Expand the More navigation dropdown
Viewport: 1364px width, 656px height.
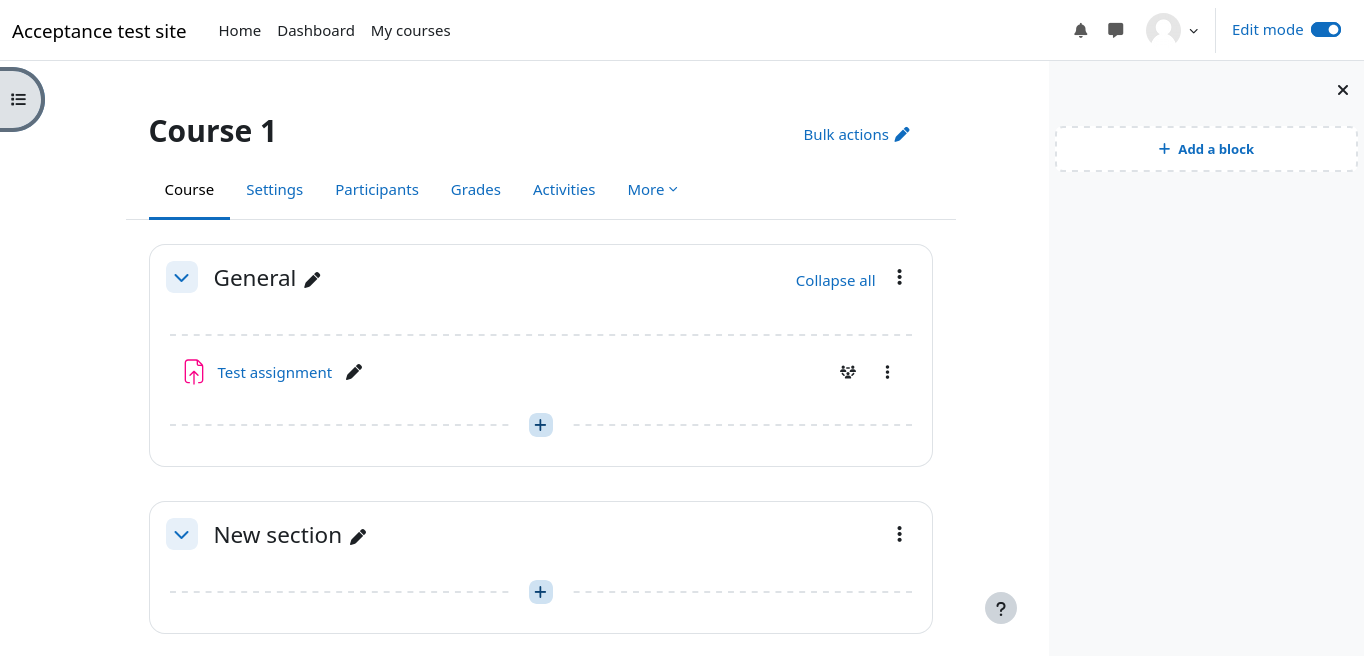click(652, 190)
